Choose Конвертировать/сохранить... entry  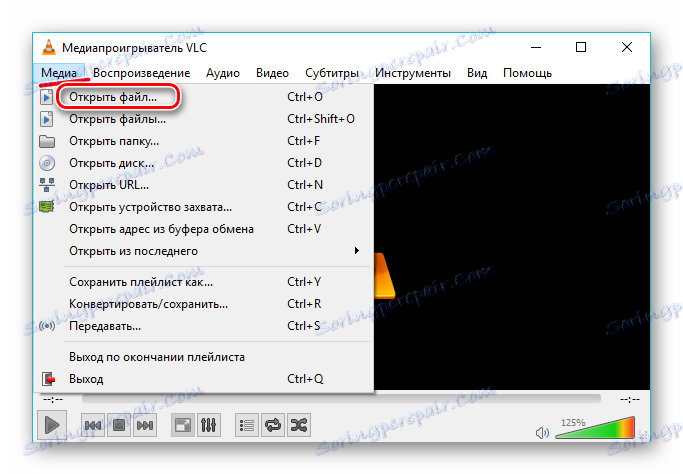coord(204,304)
